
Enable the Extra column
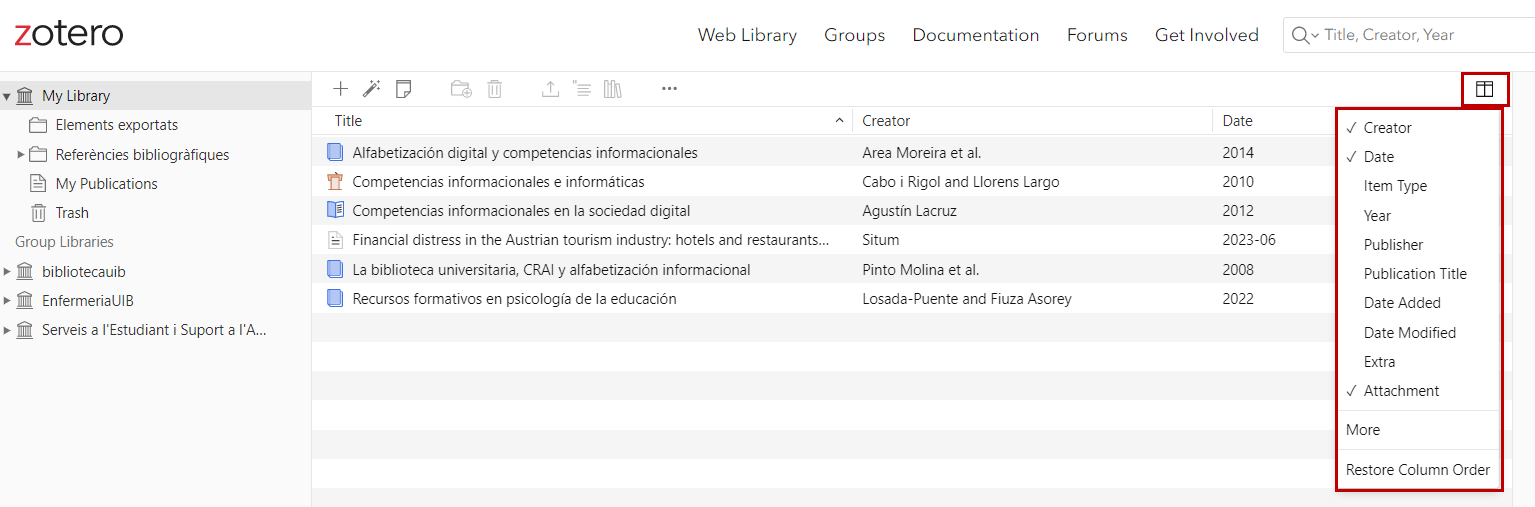1419,362
